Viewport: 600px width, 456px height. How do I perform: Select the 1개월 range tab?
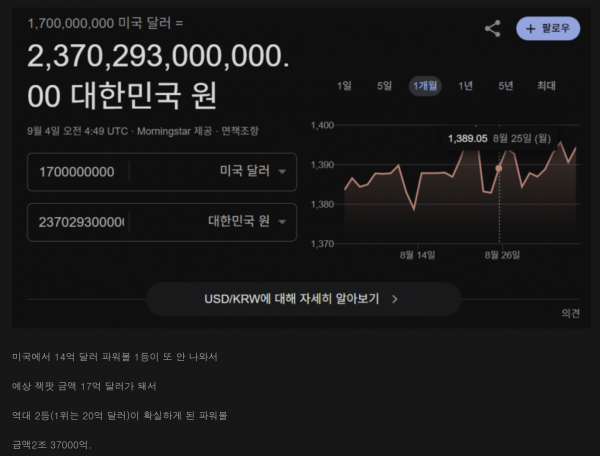click(424, 86)
